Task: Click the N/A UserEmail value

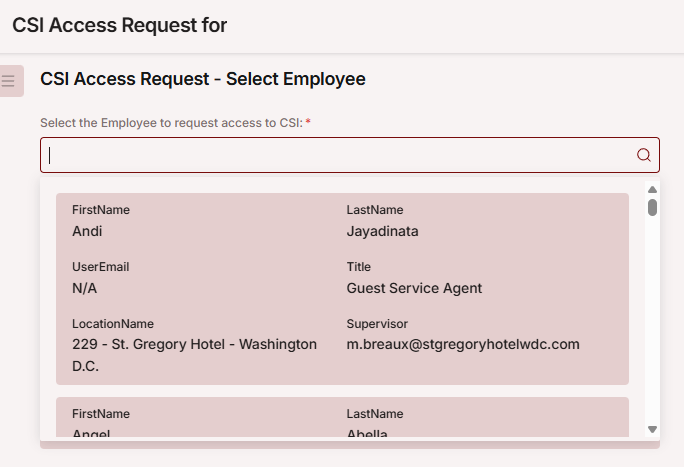Action: pos(85,288)
